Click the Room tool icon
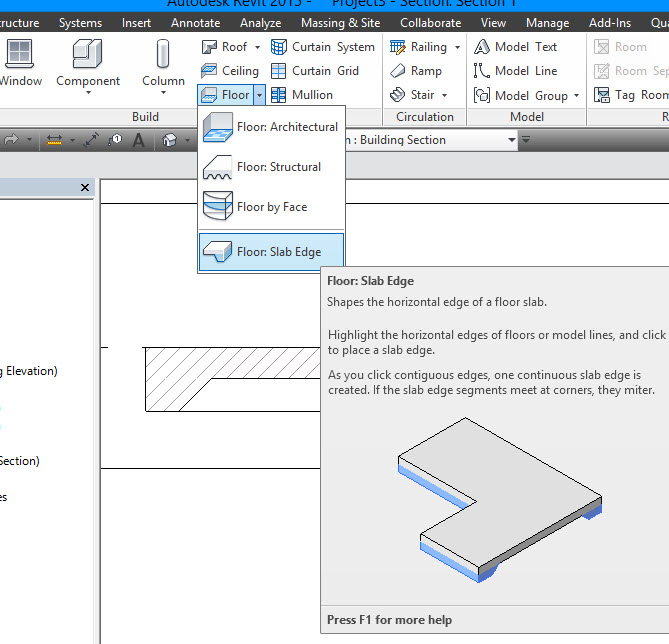Image resolution: width=669 pixels, height=644 pixels. pyautogui.click(x=601, y=47)
